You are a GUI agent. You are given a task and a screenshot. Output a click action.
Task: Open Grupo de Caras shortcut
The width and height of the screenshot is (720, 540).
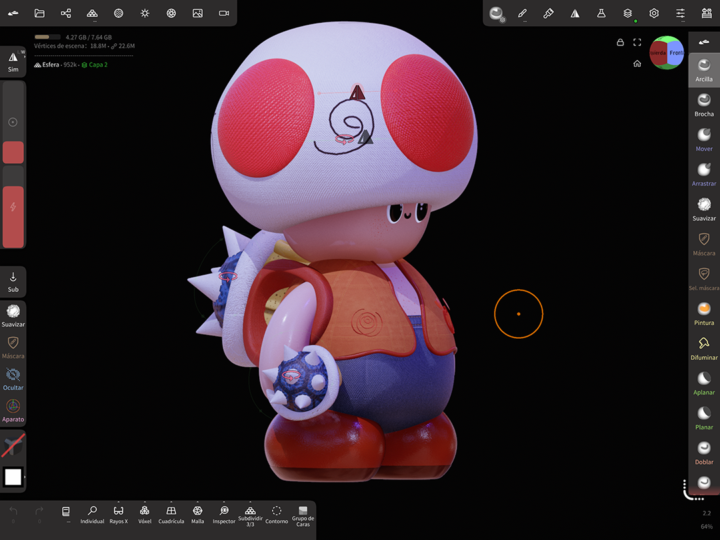coord(303,516)
